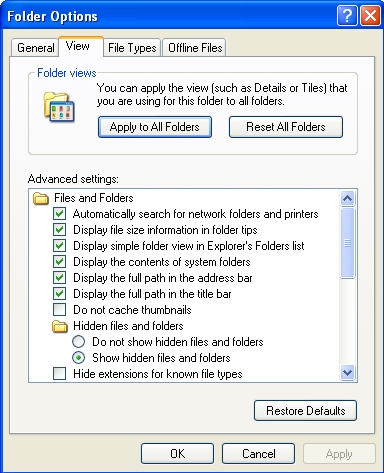Click the Advanced settings scrollbar thumb
This screenshot has height=473, width=384.
(x=347, y=243)
